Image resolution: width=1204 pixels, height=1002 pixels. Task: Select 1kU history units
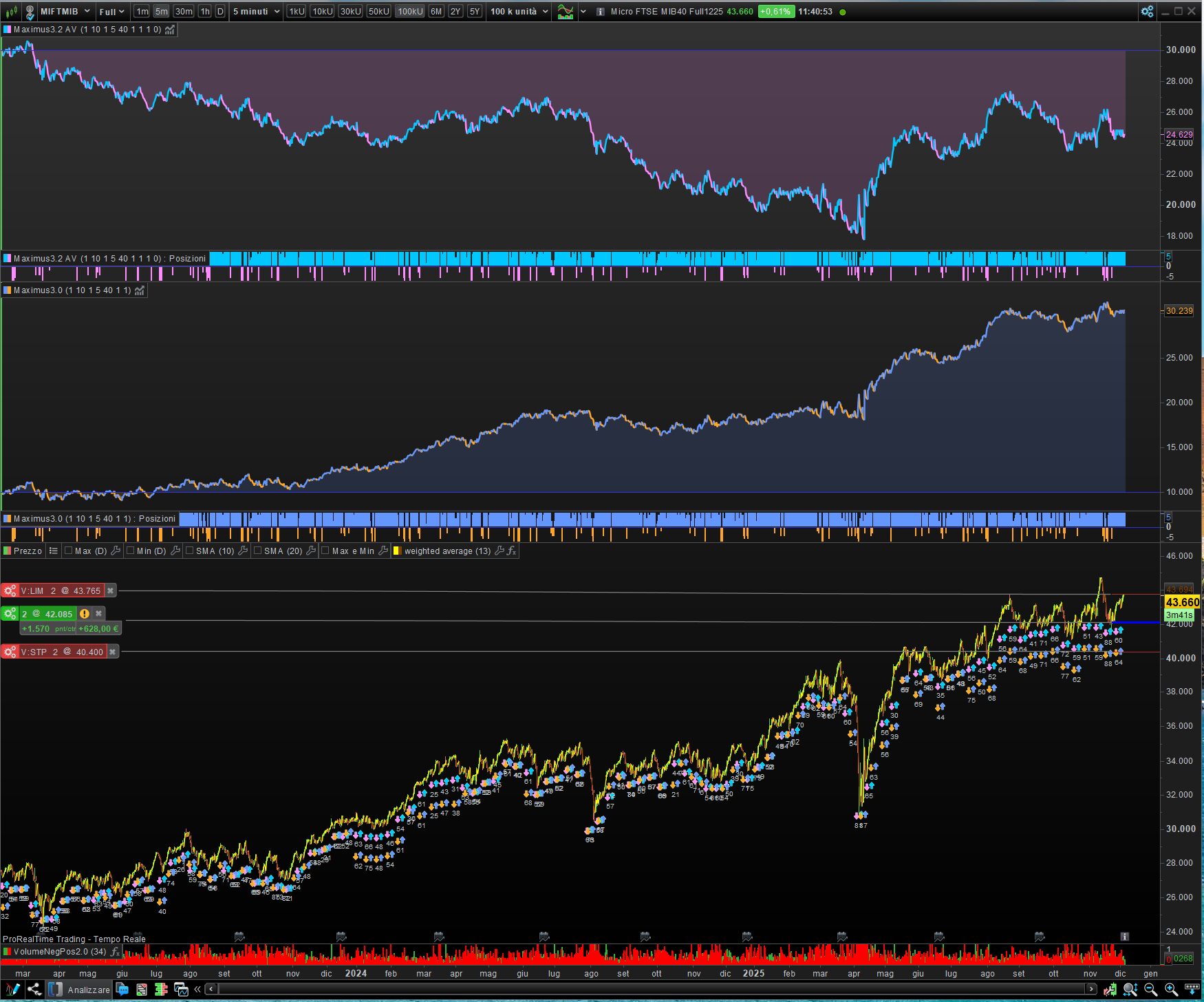coord(297,12)
